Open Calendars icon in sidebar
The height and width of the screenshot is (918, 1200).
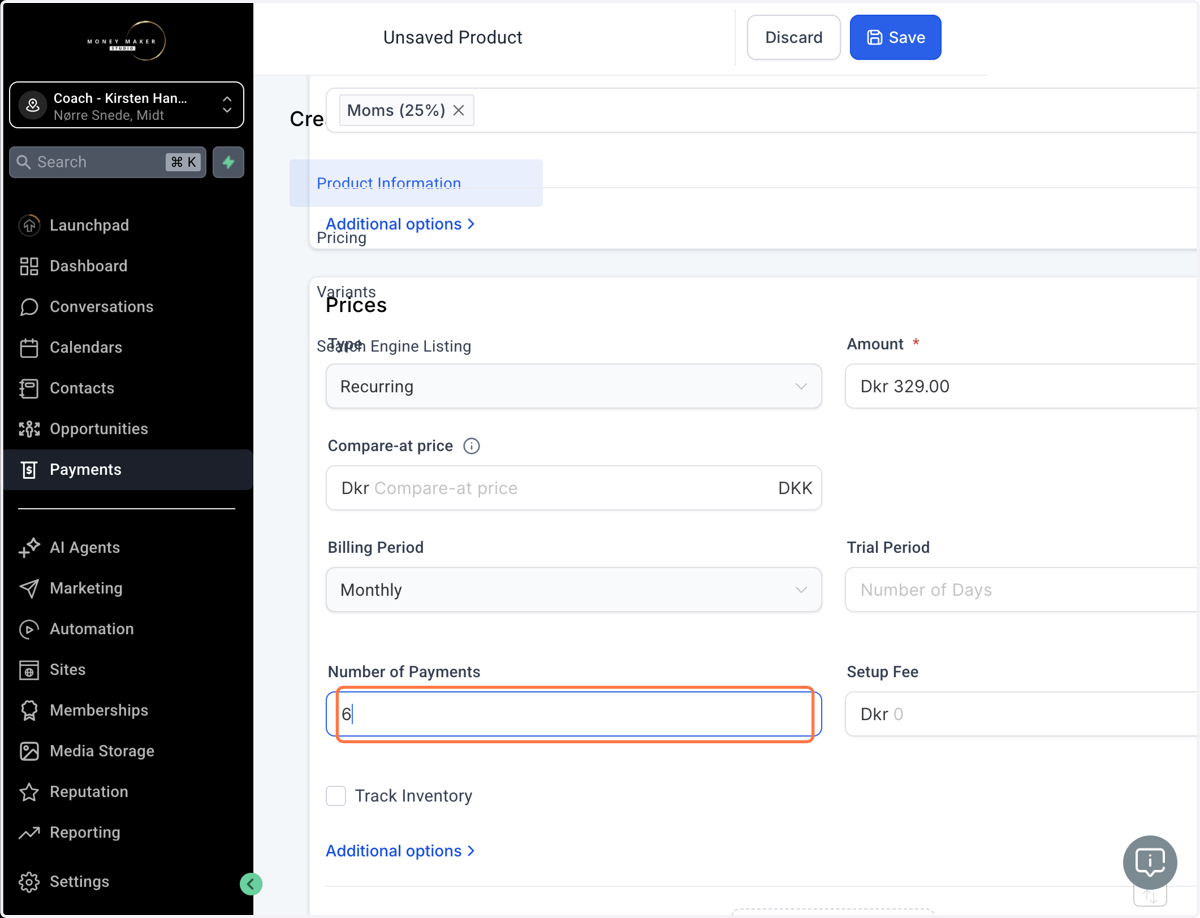tap(29, 347)
